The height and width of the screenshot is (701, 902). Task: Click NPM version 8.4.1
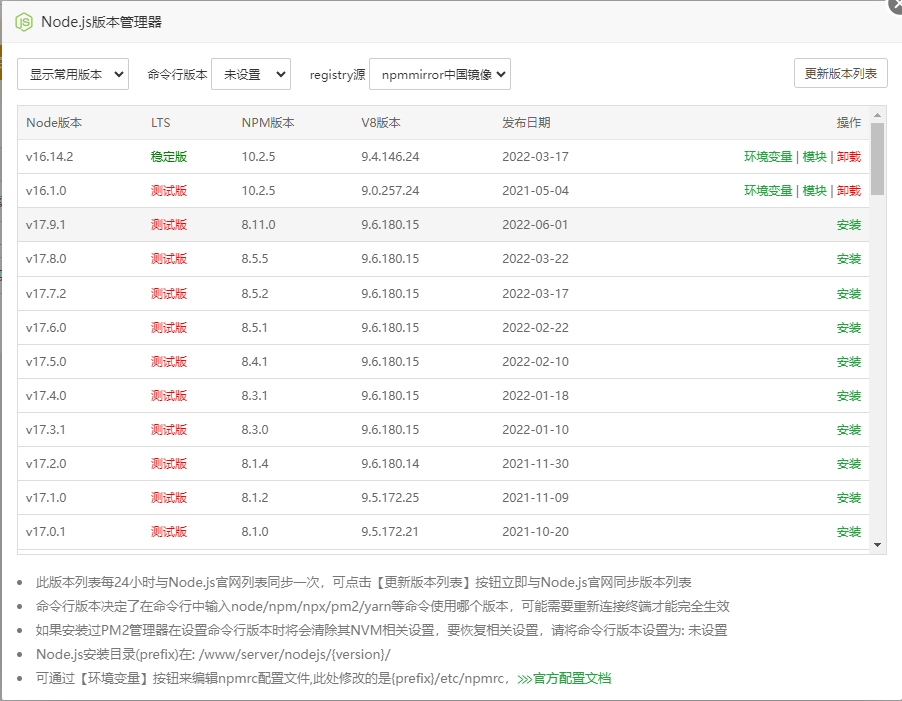254,362
